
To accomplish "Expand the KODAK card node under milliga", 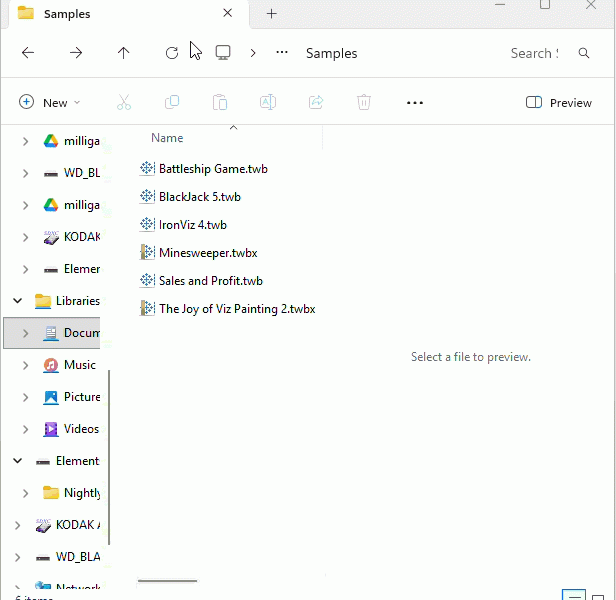I will pyautogui.click(x=26, y=237).
